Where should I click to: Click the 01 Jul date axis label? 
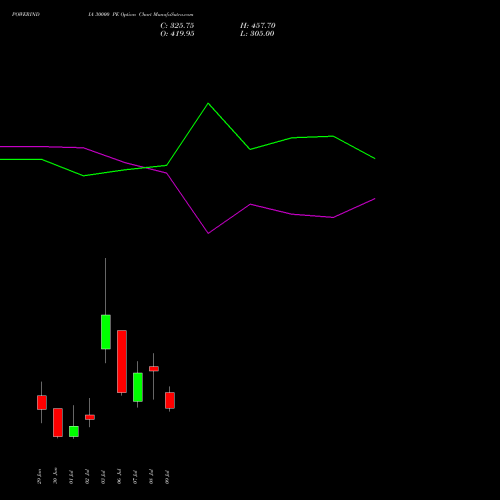71,477
